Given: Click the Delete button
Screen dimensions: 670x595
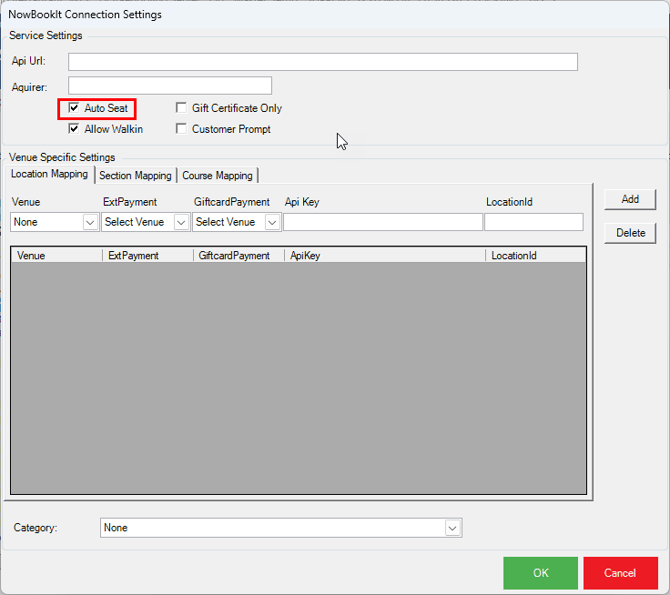Looking at the screenshot, I should [x=630, y=233].
